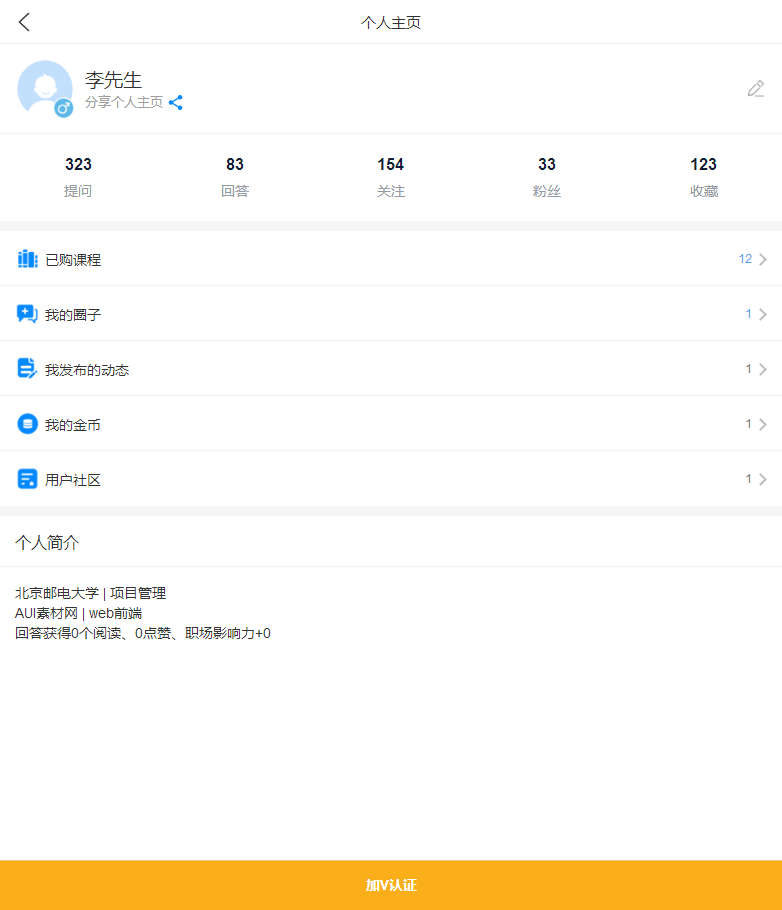Click the 我的圈子 chat bubble icon
This screenshot has width=782, height=910.
click(x=27, y=314)
